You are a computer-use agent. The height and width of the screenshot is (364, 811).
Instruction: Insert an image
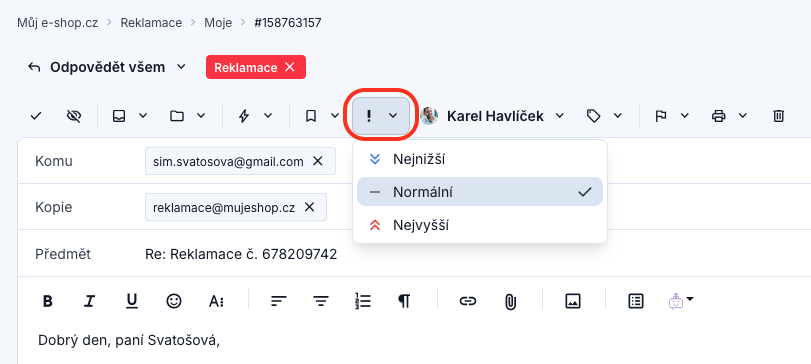click(573, 301)
